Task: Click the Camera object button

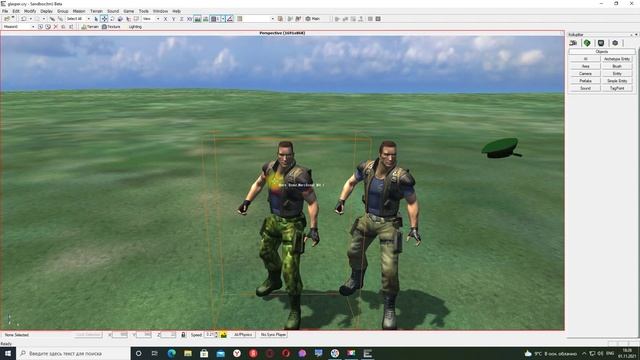Action: coord(585,73)
